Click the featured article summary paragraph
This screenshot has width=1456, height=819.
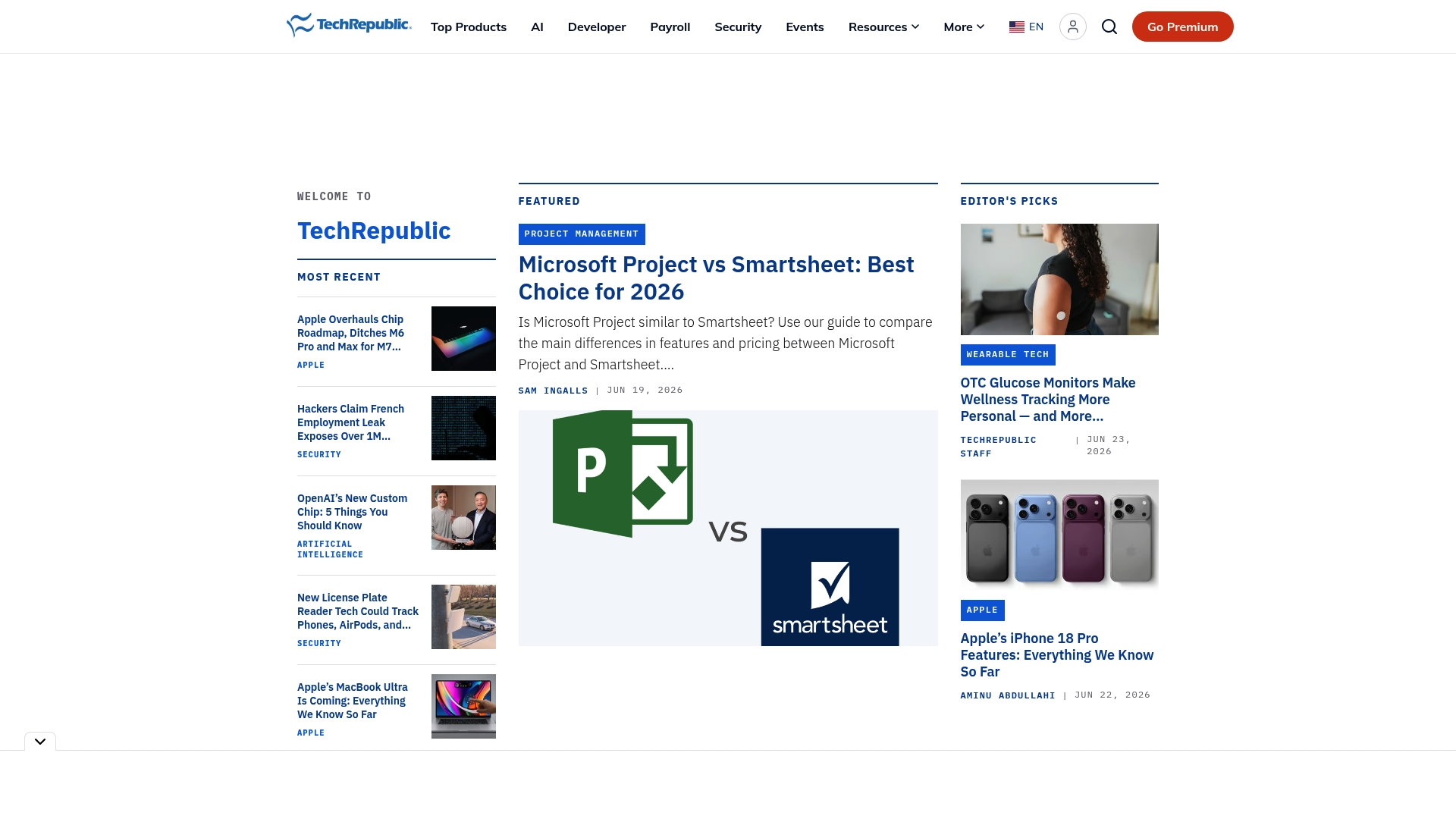pos(726,344)
